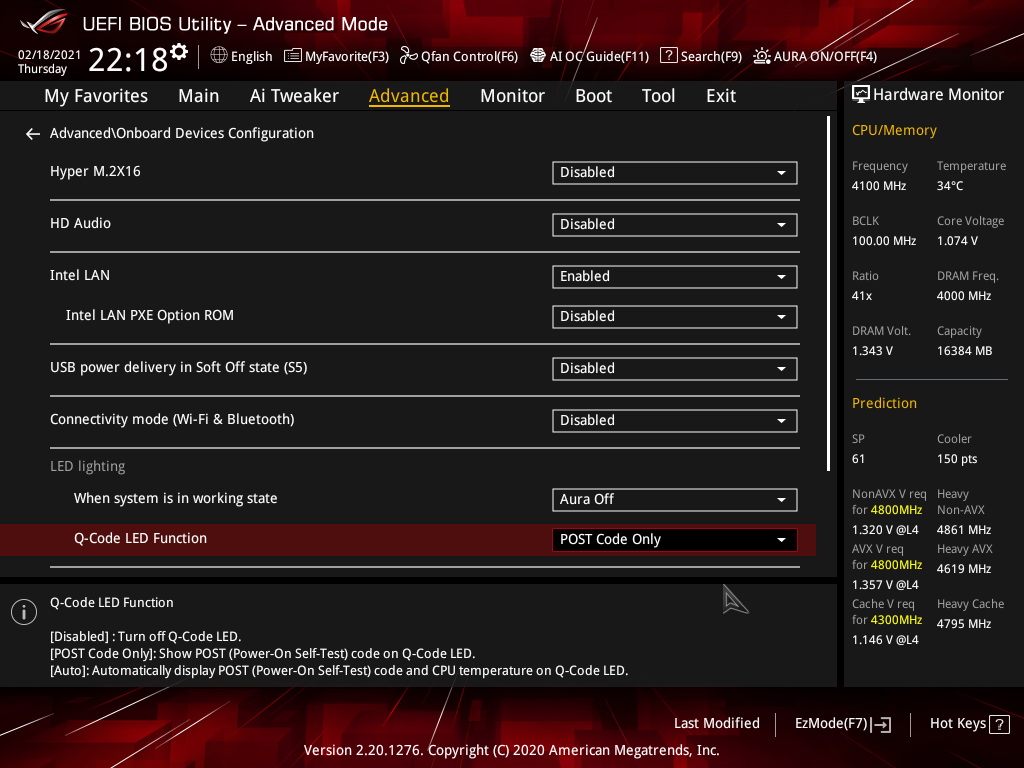Image resolution: width=1024 pixels, height=768 pixels.
Task: Open the working state Aura dropdown
Action: point(675,500)
